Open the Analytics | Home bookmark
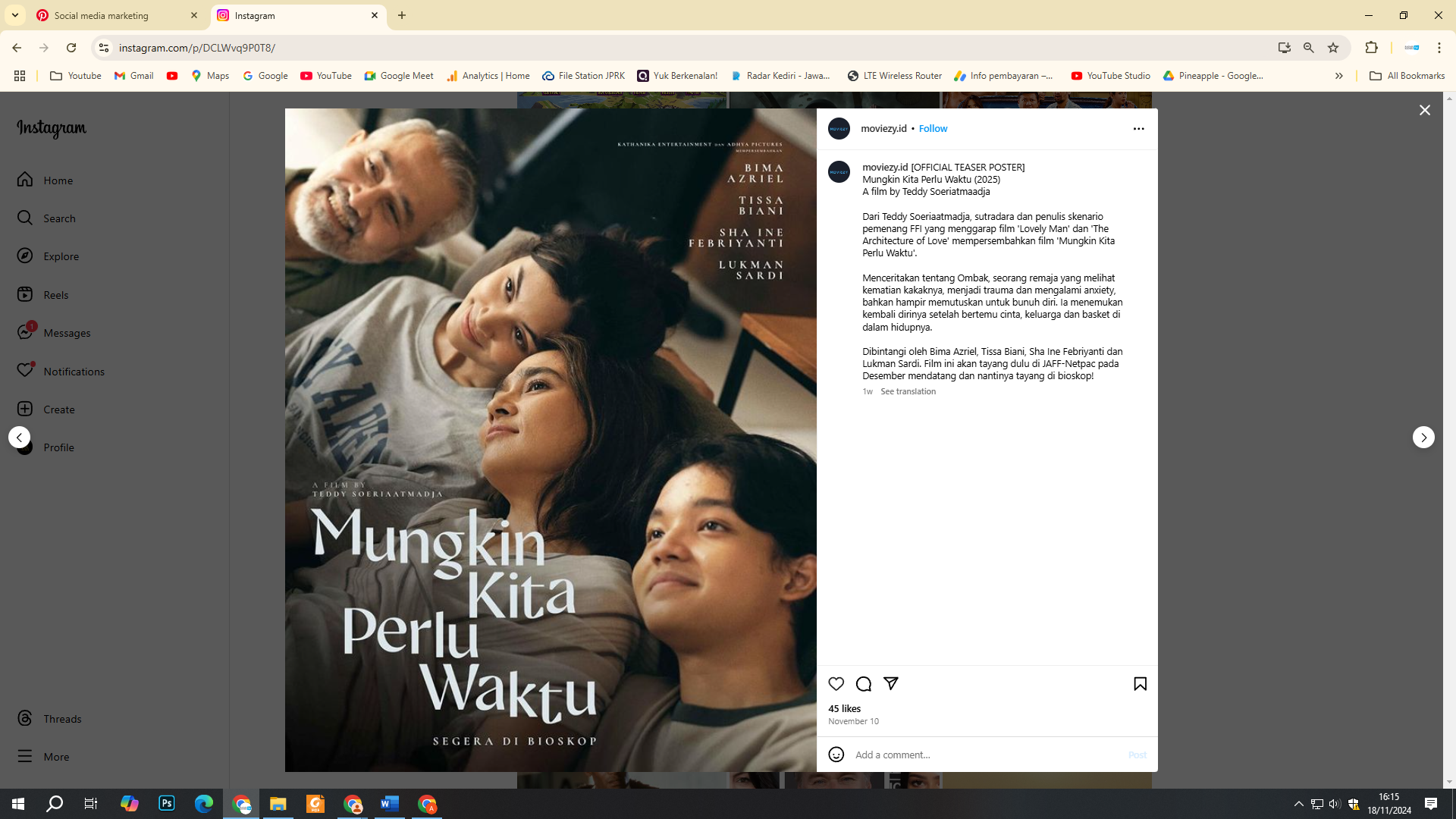 point(488,76)
